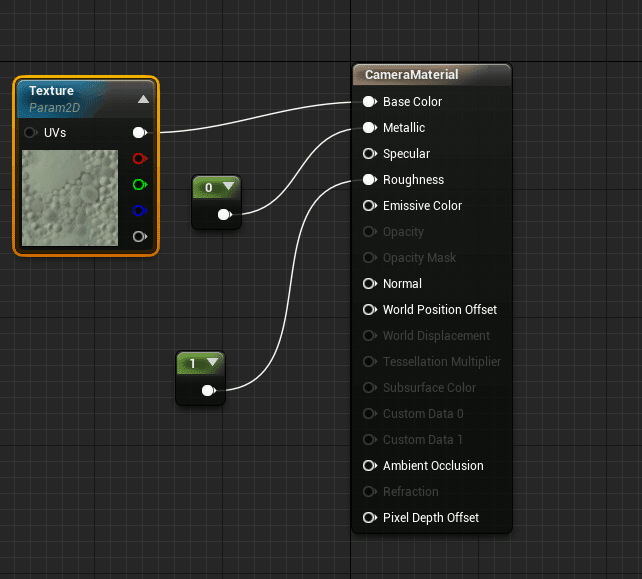Viewport: 642px width, 579px height.
Task: Click the Param2D subtitle text
Action: [x=54, y=108]
